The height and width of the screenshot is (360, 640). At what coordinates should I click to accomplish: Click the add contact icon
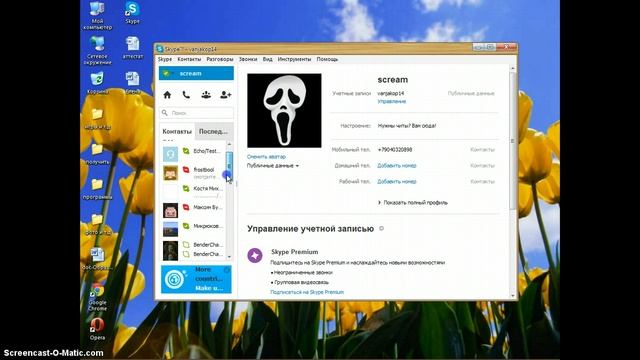(x=225, y=95)
